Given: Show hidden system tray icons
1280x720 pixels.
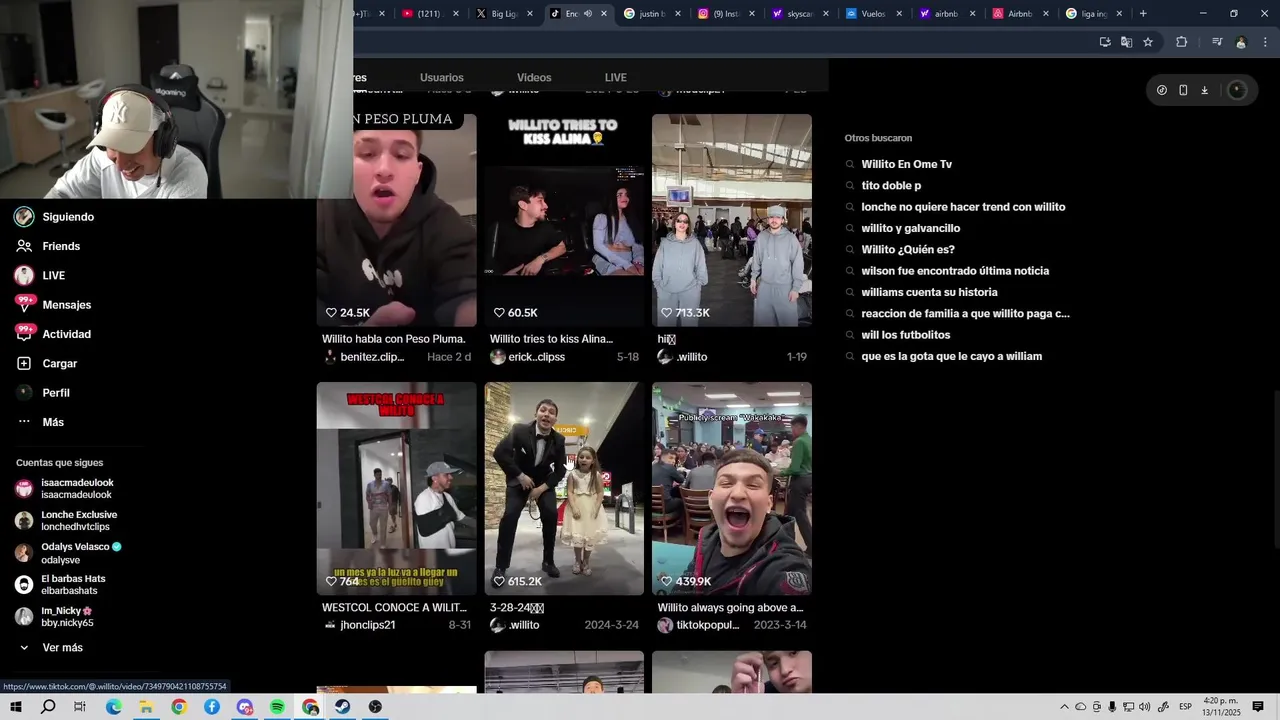Looking at the screenshot, I should click(1064, 707).
